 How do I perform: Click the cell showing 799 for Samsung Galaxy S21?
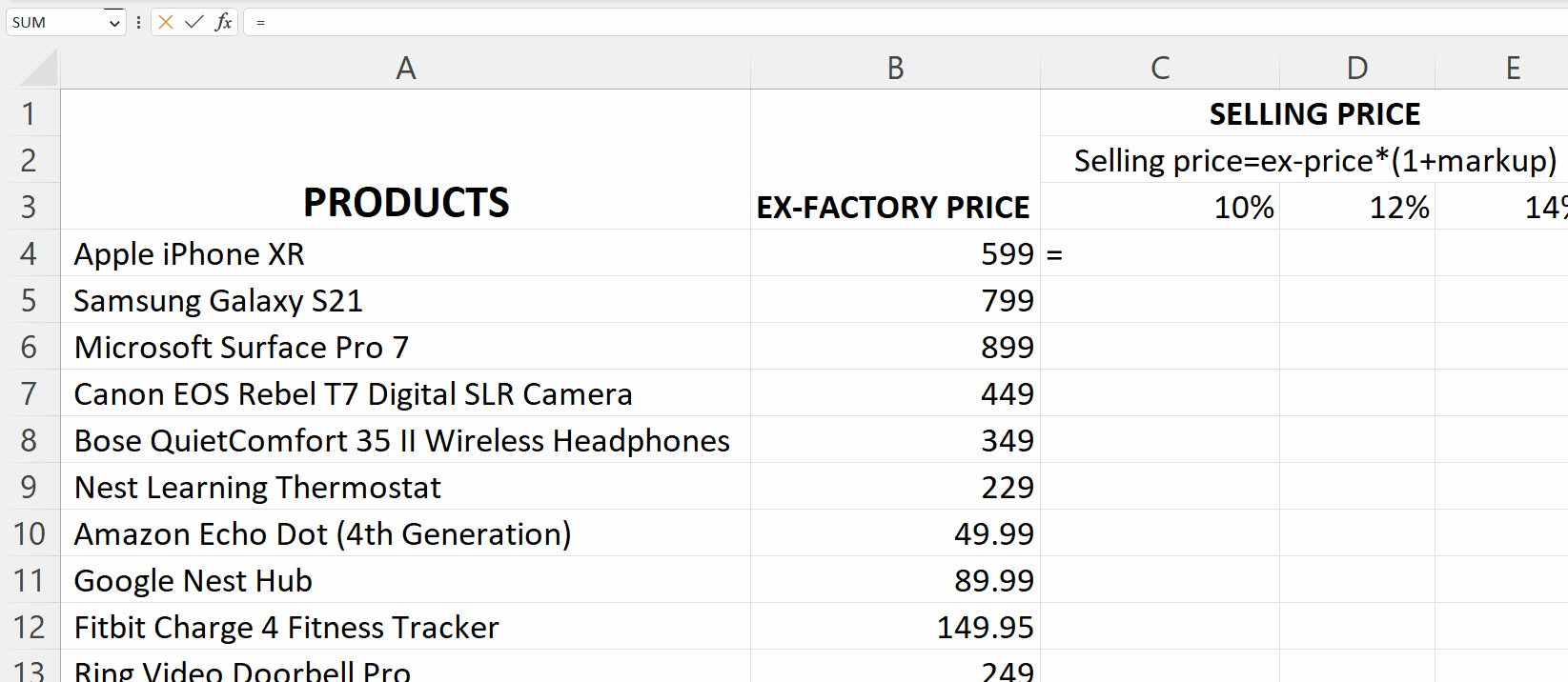894,300
